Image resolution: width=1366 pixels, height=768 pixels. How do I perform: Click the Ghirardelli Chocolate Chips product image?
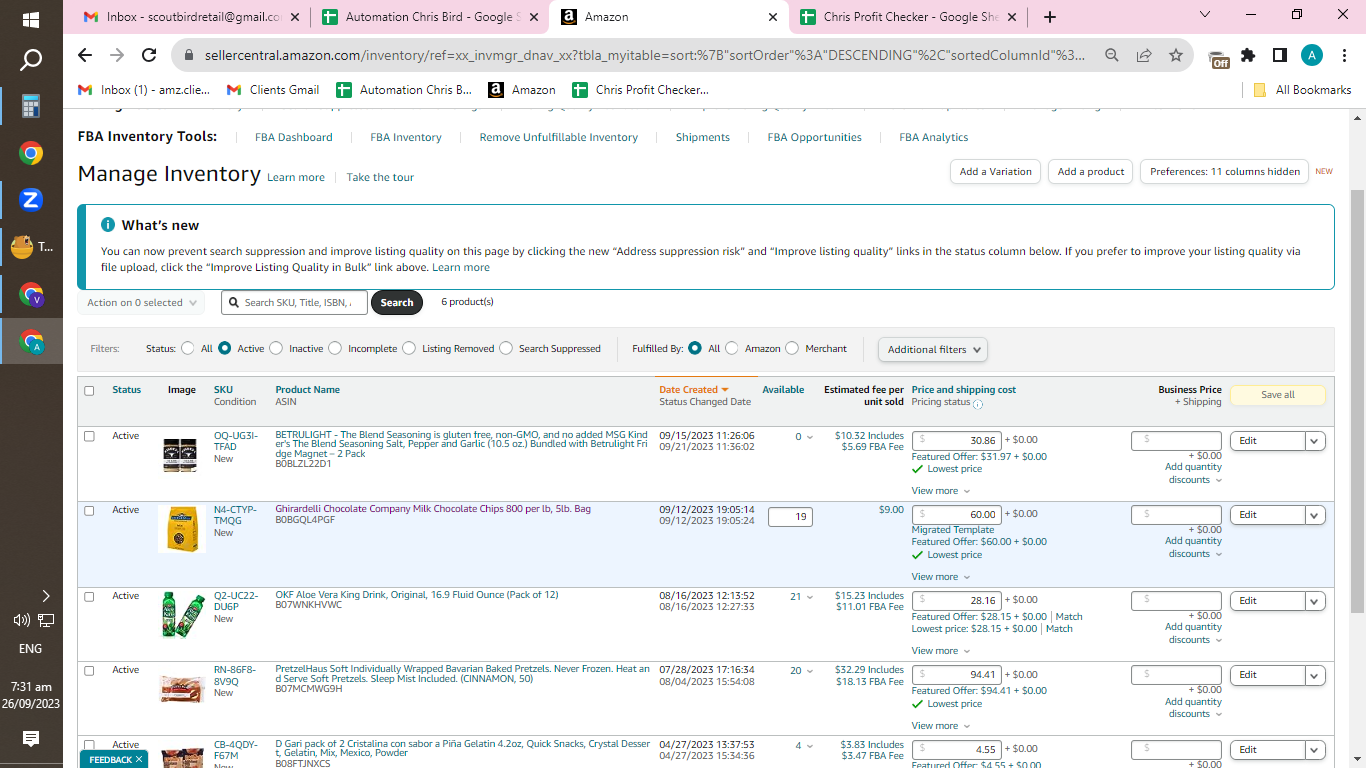tap(181, 529)
